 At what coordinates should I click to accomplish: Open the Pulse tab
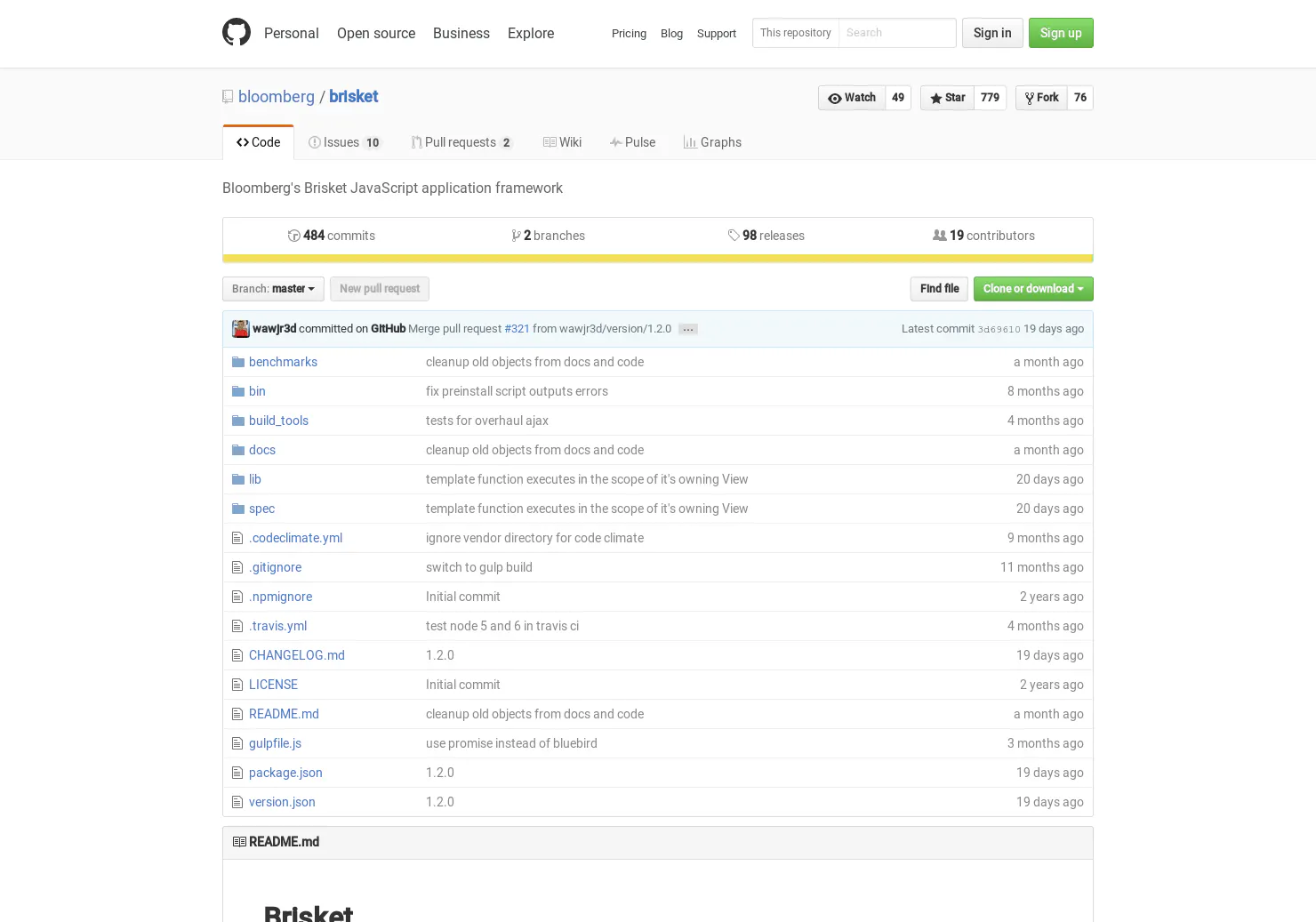pos(632,142)
